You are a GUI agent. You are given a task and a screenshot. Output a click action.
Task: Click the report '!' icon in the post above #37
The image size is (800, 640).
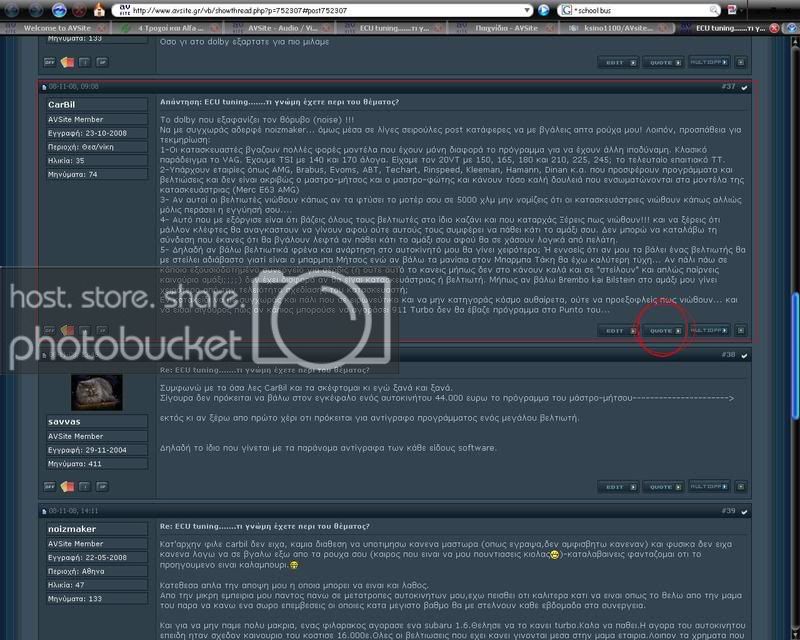tap(85, 62)
